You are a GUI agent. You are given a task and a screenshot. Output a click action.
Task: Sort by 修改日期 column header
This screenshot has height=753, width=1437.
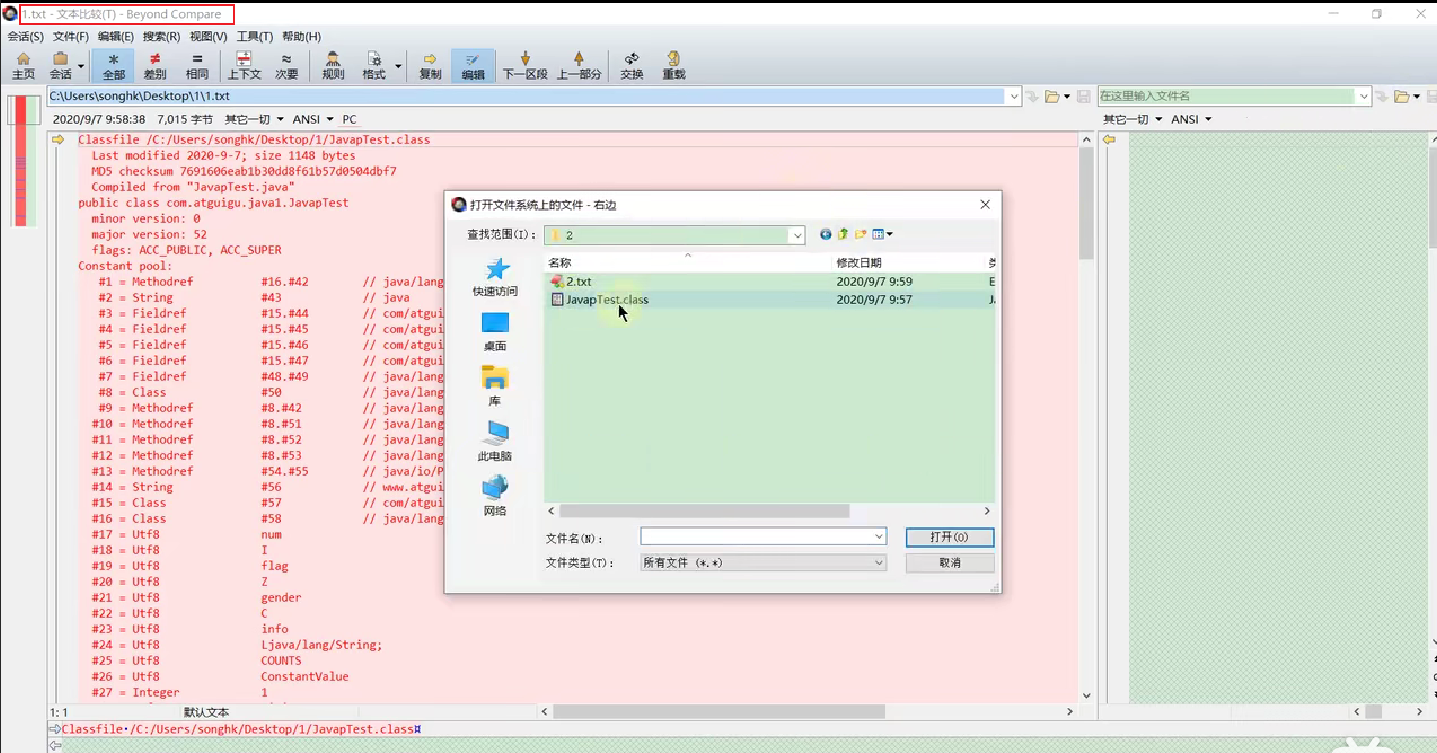909,262
